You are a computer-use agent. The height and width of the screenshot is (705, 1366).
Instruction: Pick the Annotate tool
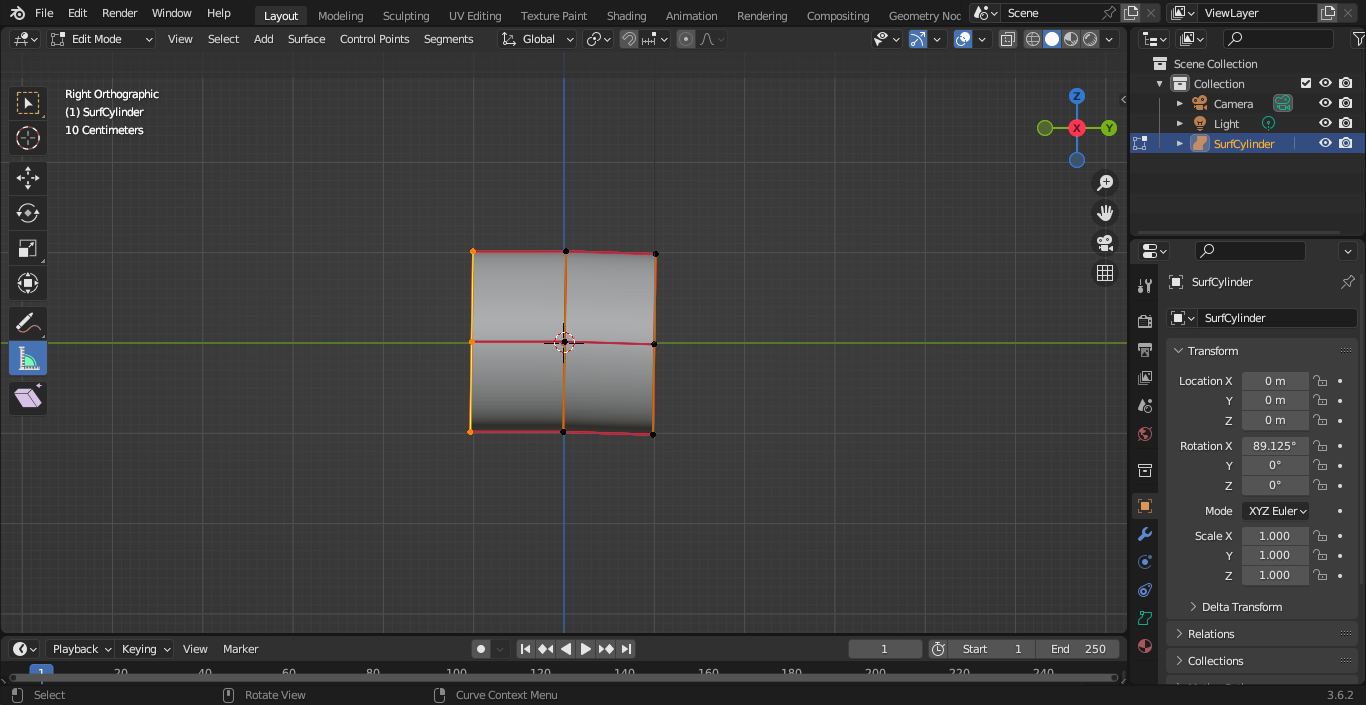28,323
